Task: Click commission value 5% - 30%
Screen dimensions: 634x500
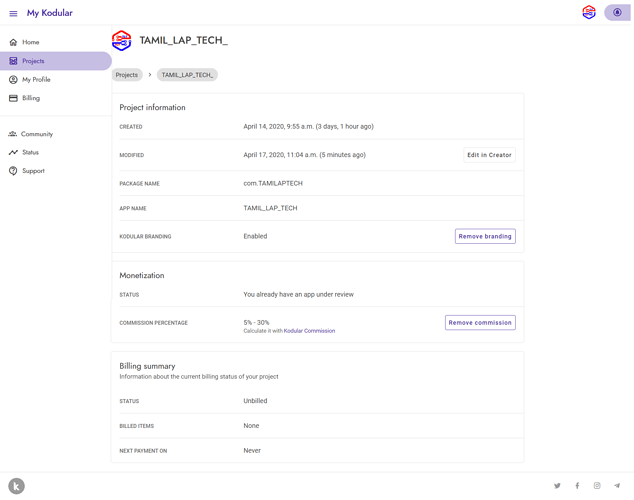Action: pyautogui.click(x=256, y=323)
